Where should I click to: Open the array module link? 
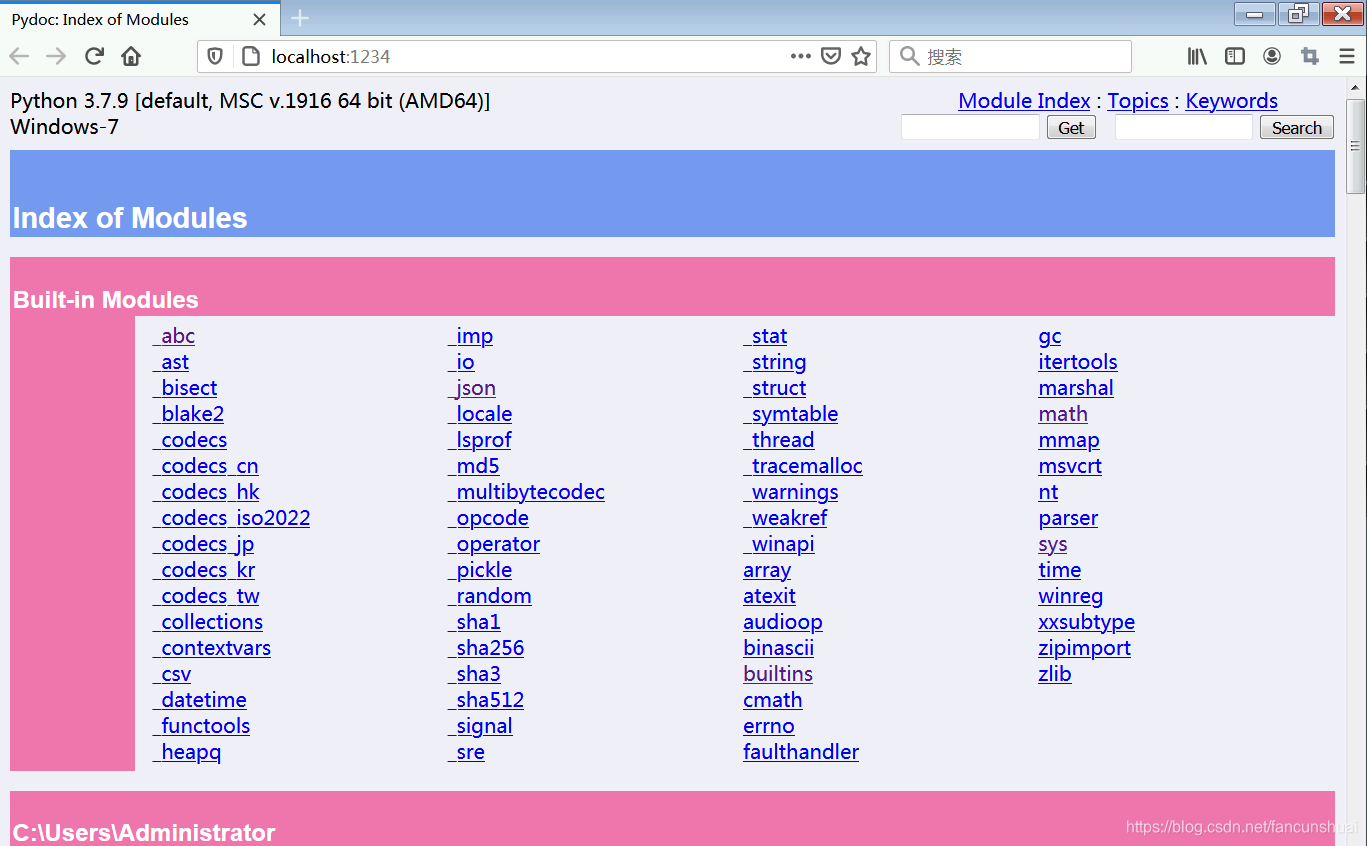(767, 570)
